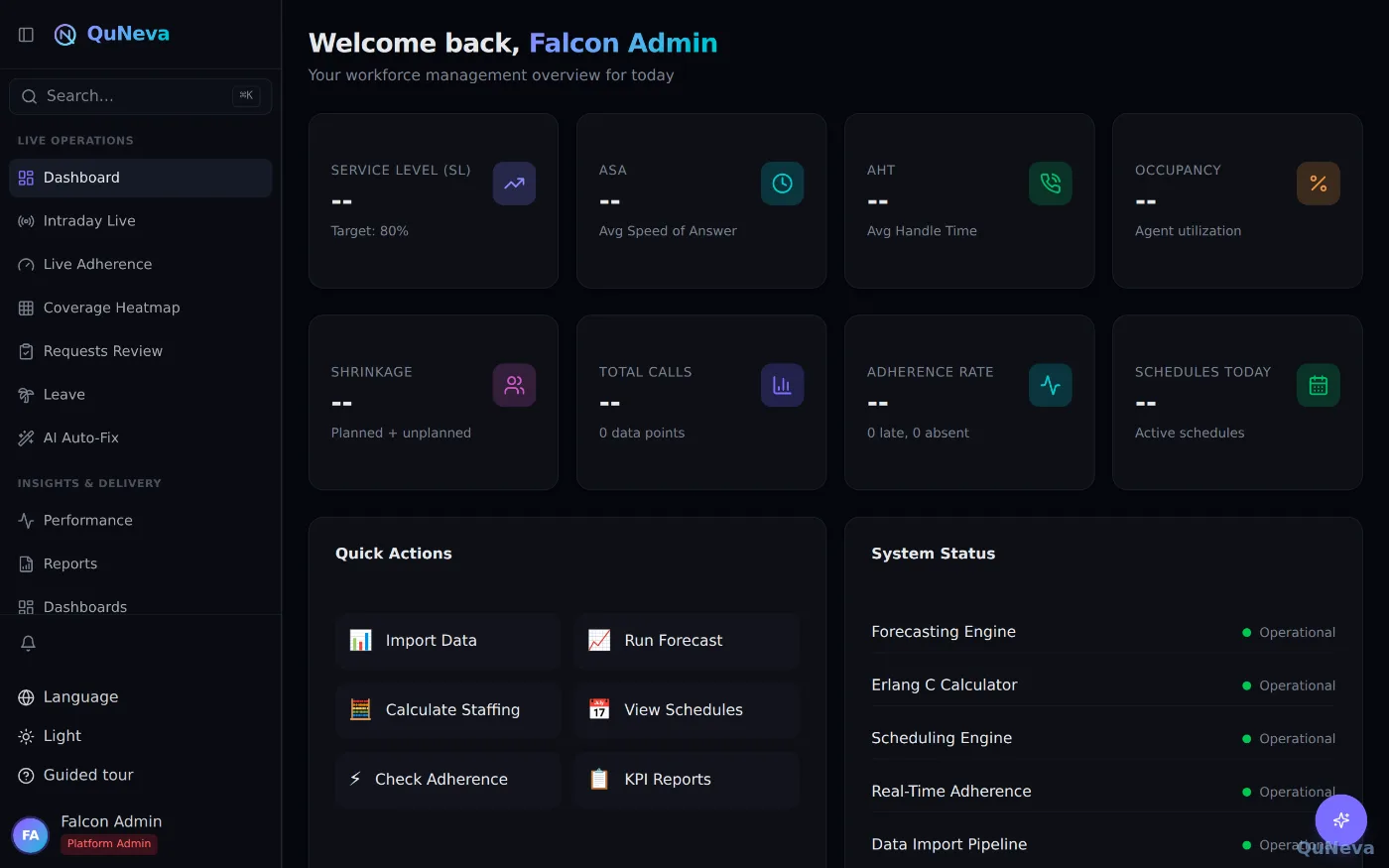Focus the sidebar Search field
The width and height of the screenshot is (1389, 868).
pyautogui.click(x=141, y=96)
